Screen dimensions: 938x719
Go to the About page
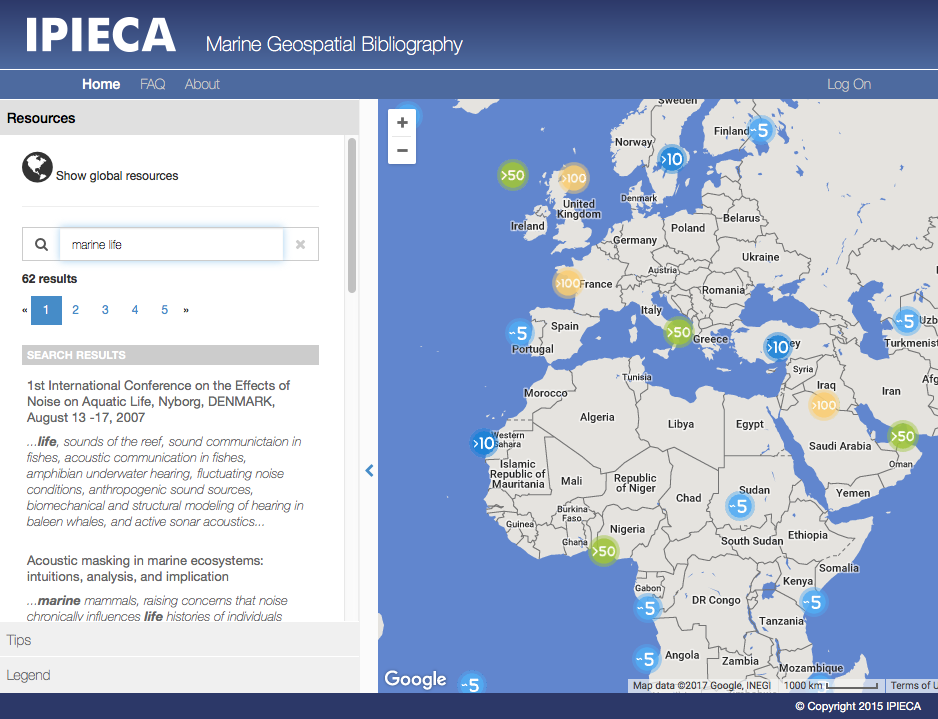(202, 84)
